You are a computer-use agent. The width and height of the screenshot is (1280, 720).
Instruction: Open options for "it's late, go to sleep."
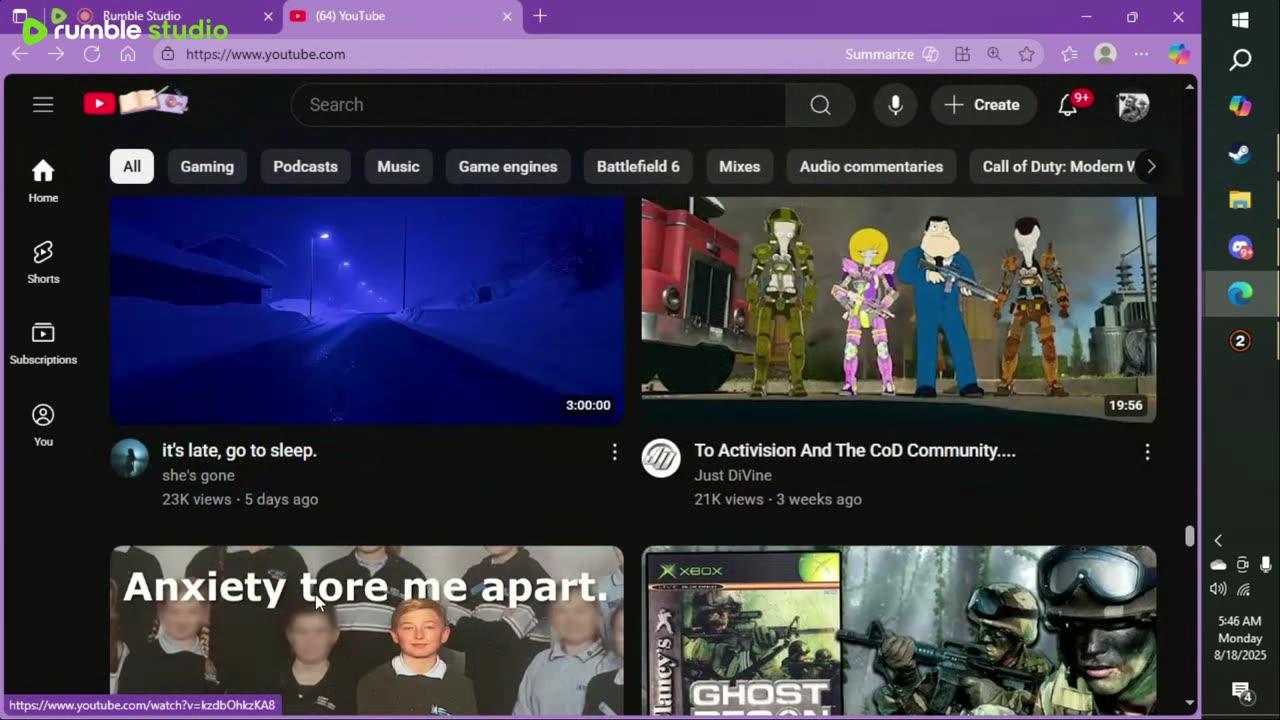click(614, 452)
